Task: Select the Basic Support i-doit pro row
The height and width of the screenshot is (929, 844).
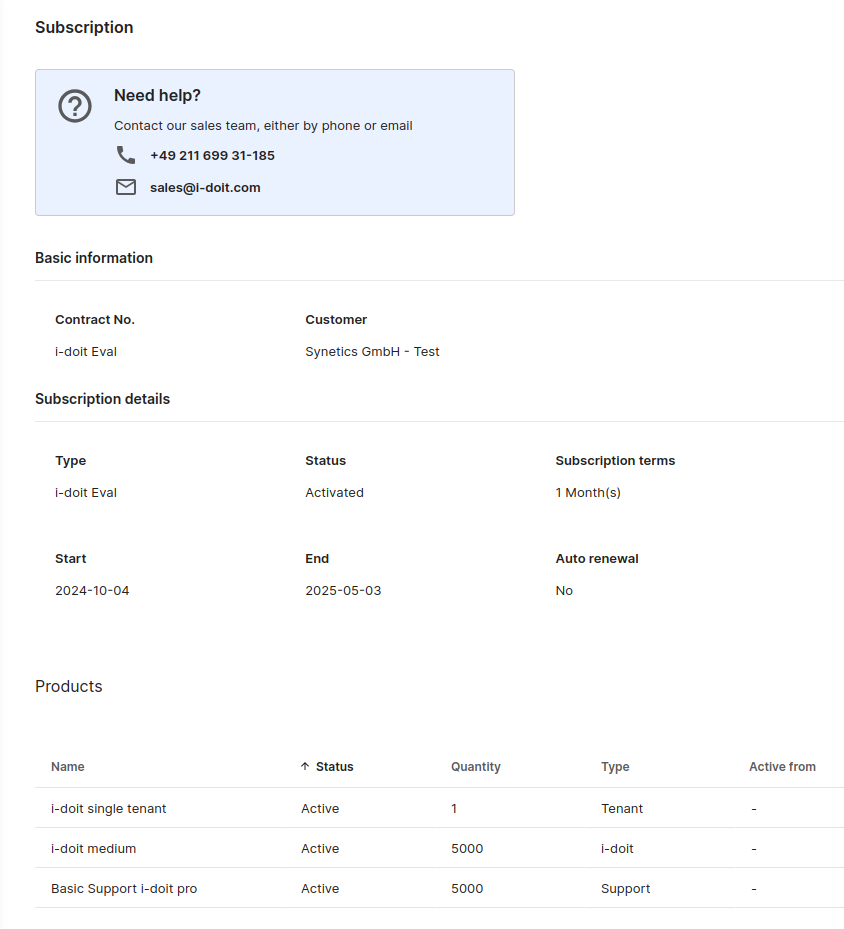Action: pos(124,888)
